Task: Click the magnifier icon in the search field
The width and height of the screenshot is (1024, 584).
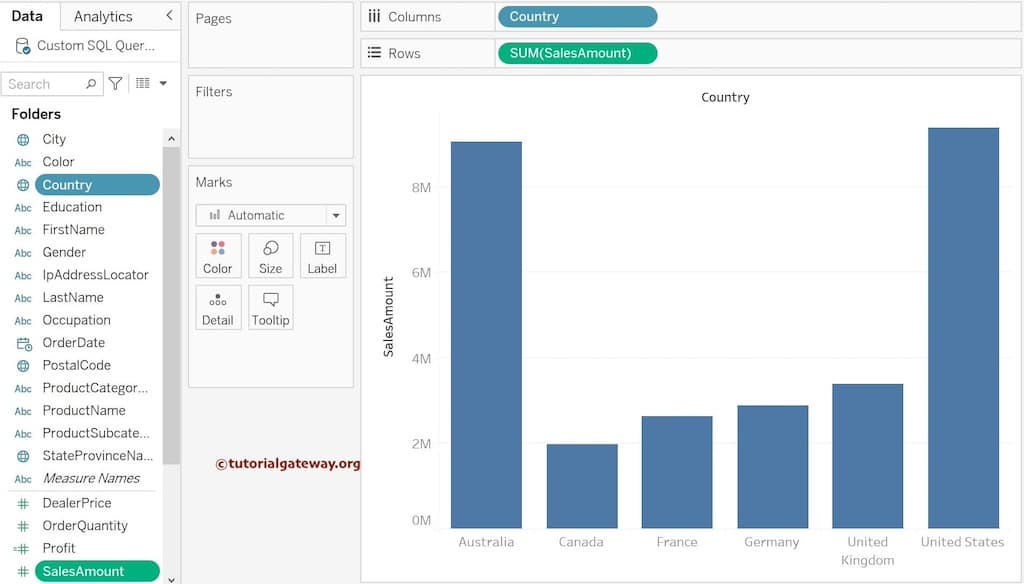Action: point(89,83)
